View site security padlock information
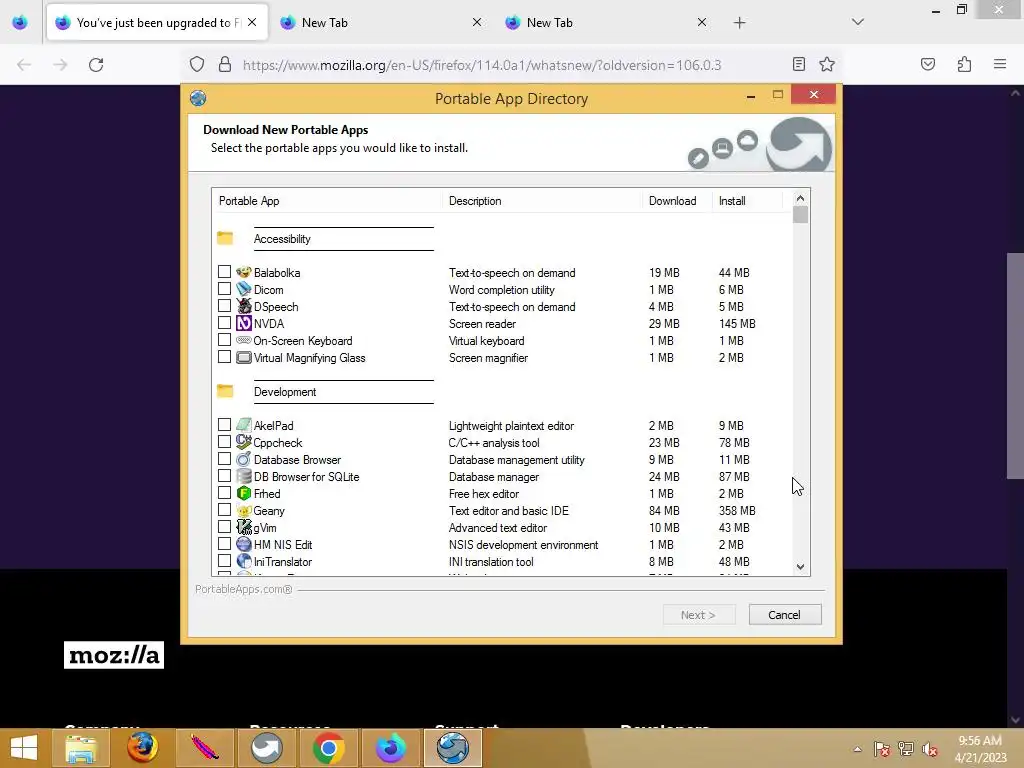The image size is (1024, 768). pyautogui.click(x=225, y=65)
